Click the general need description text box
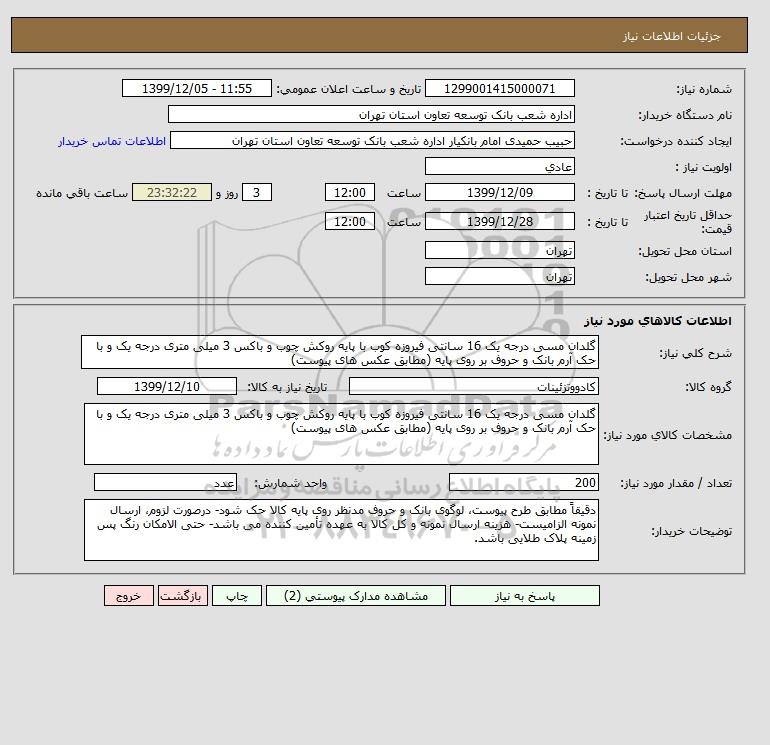 340,353
